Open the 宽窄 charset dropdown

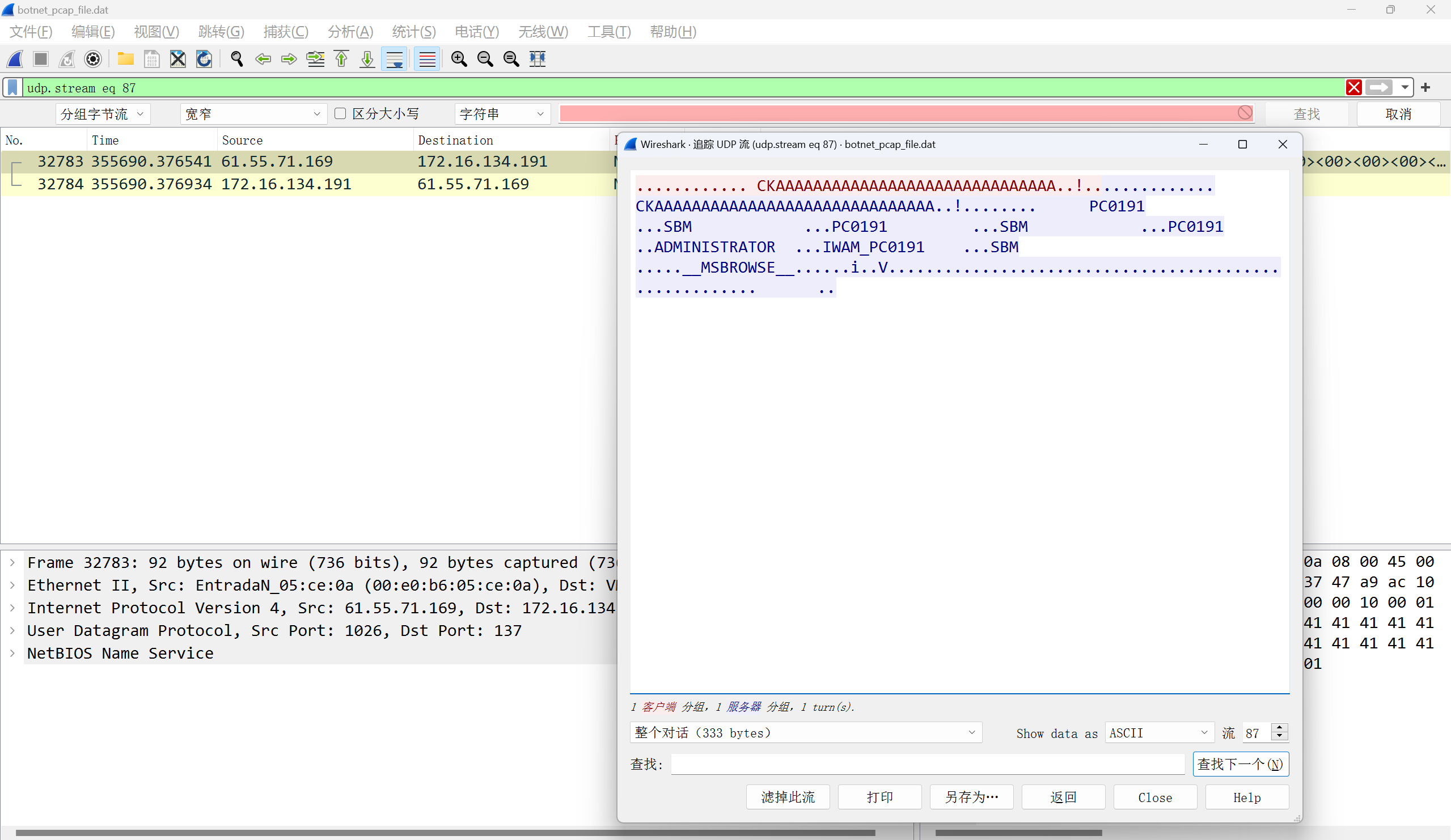(x=253, y=114)
